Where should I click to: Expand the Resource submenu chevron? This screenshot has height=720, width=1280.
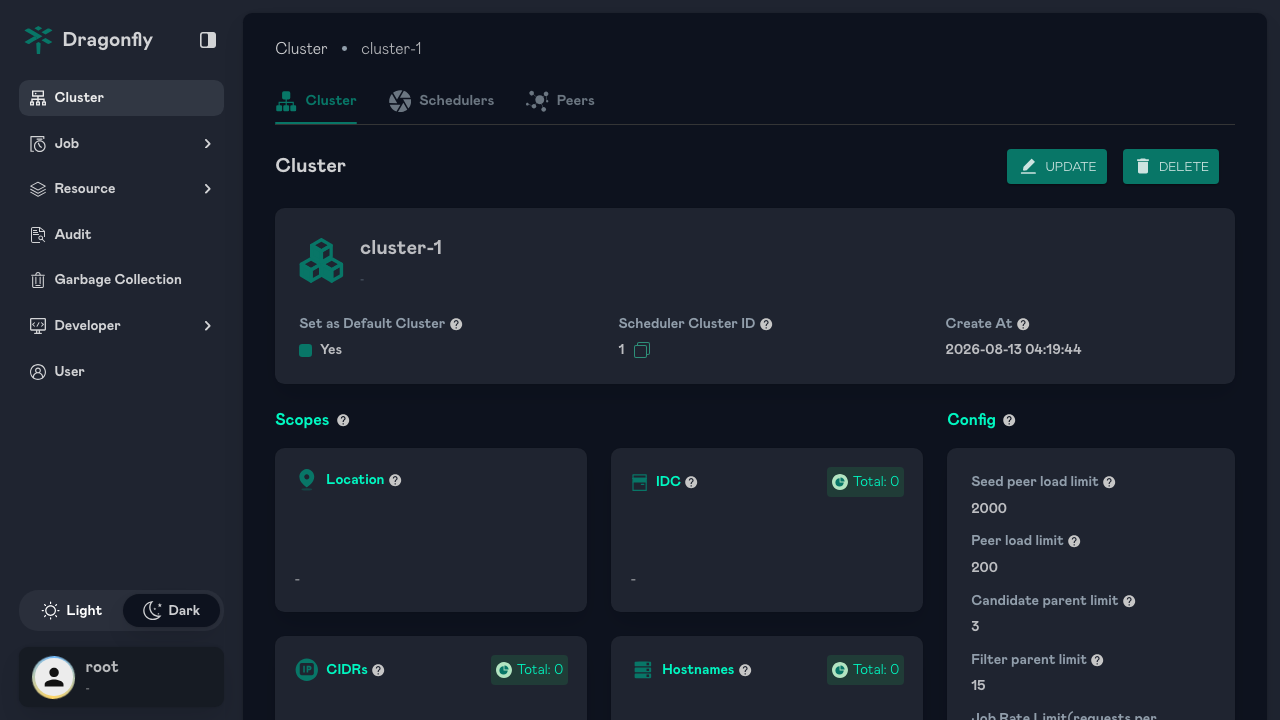208,189
